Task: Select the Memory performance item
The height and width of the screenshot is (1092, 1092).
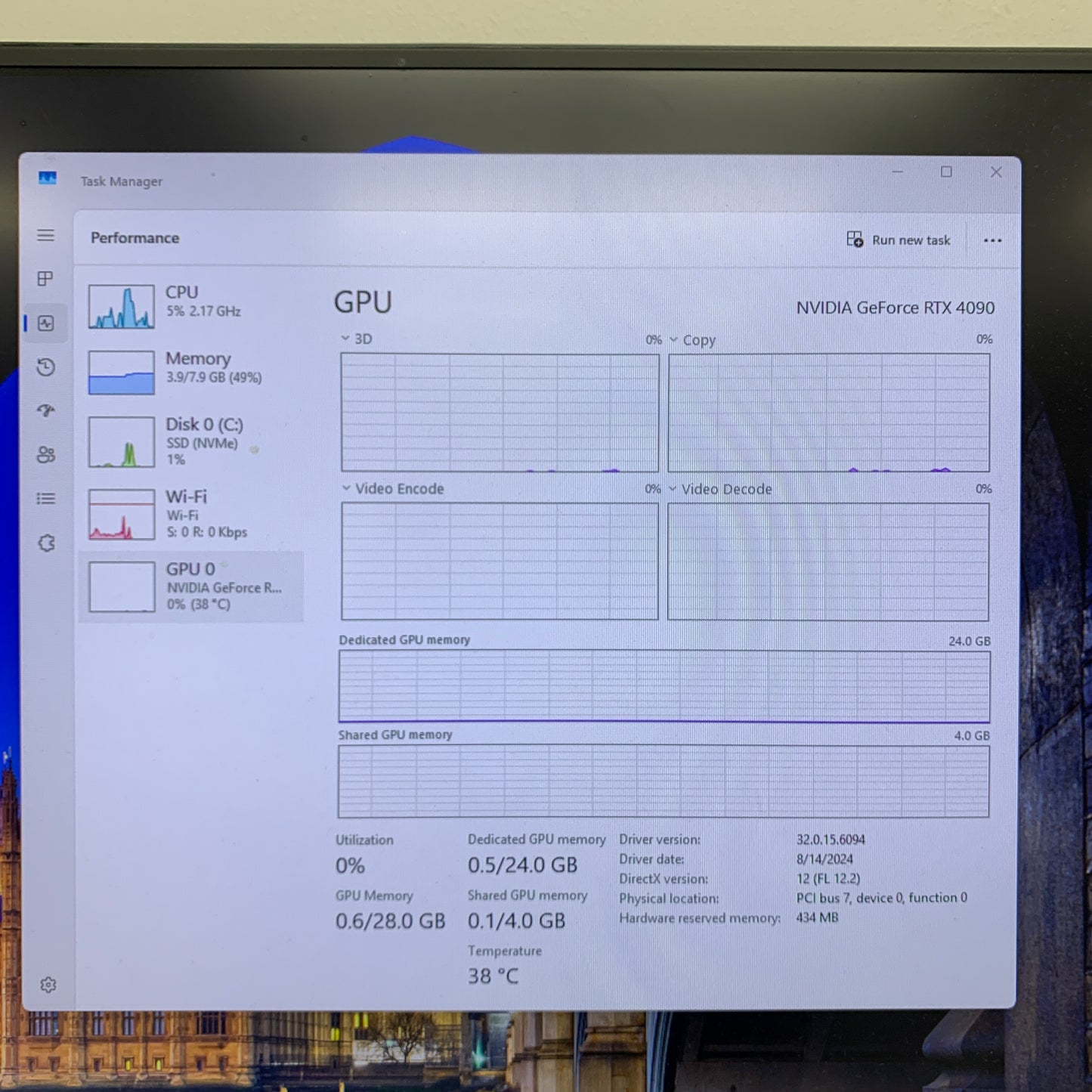Action: point(191,371)
